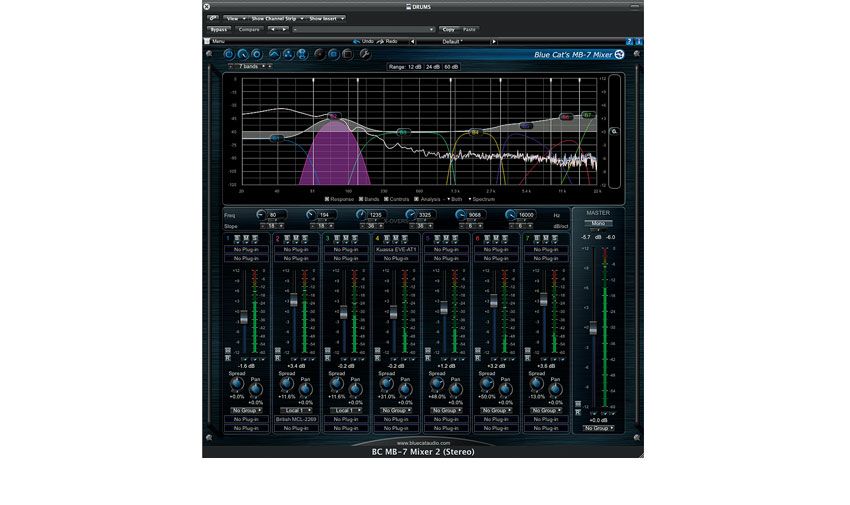Screen dimensions: 850x505
Task: Click band 1 mute button
Action: point(246,238)
